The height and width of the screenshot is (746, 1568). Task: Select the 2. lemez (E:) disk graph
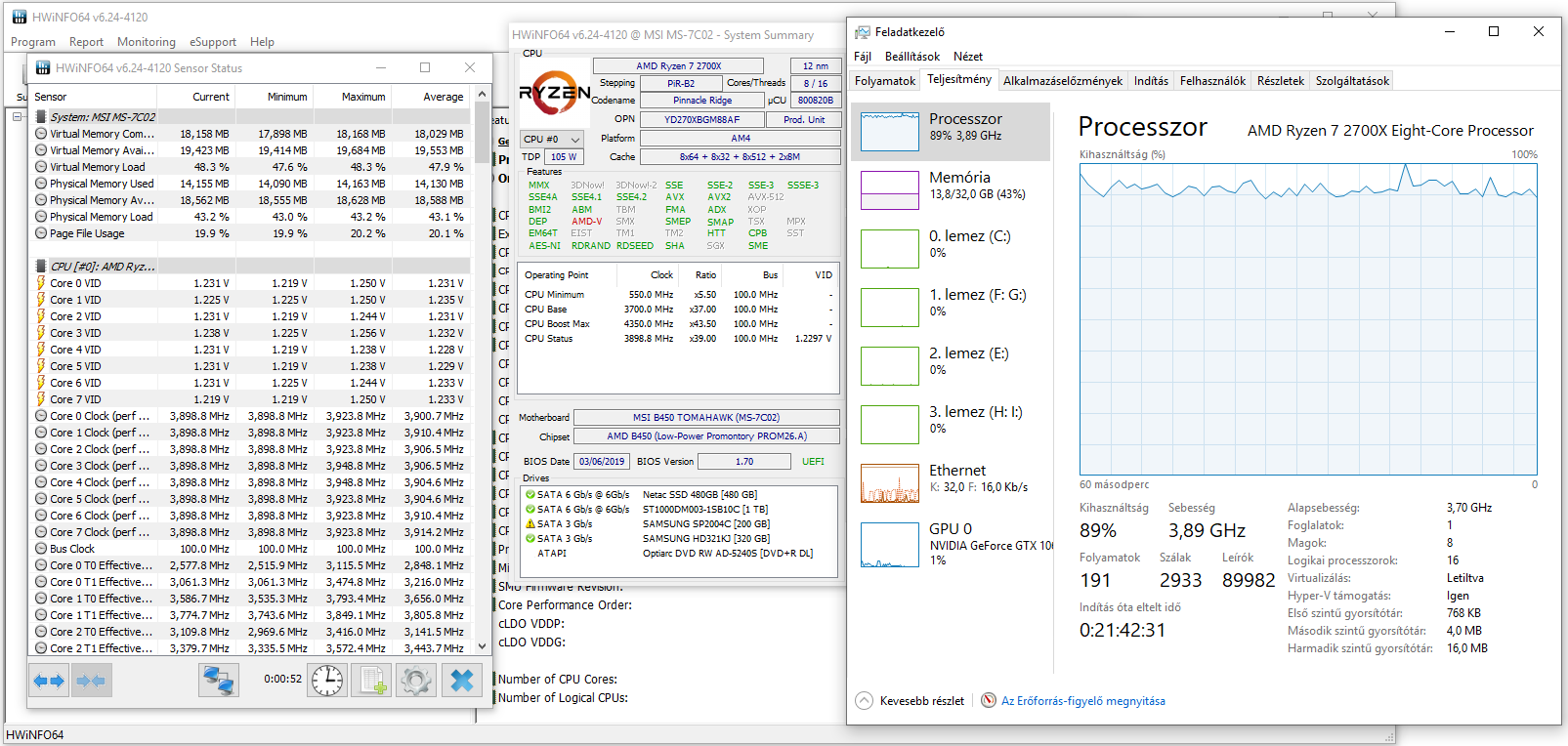tap(890, 365)
